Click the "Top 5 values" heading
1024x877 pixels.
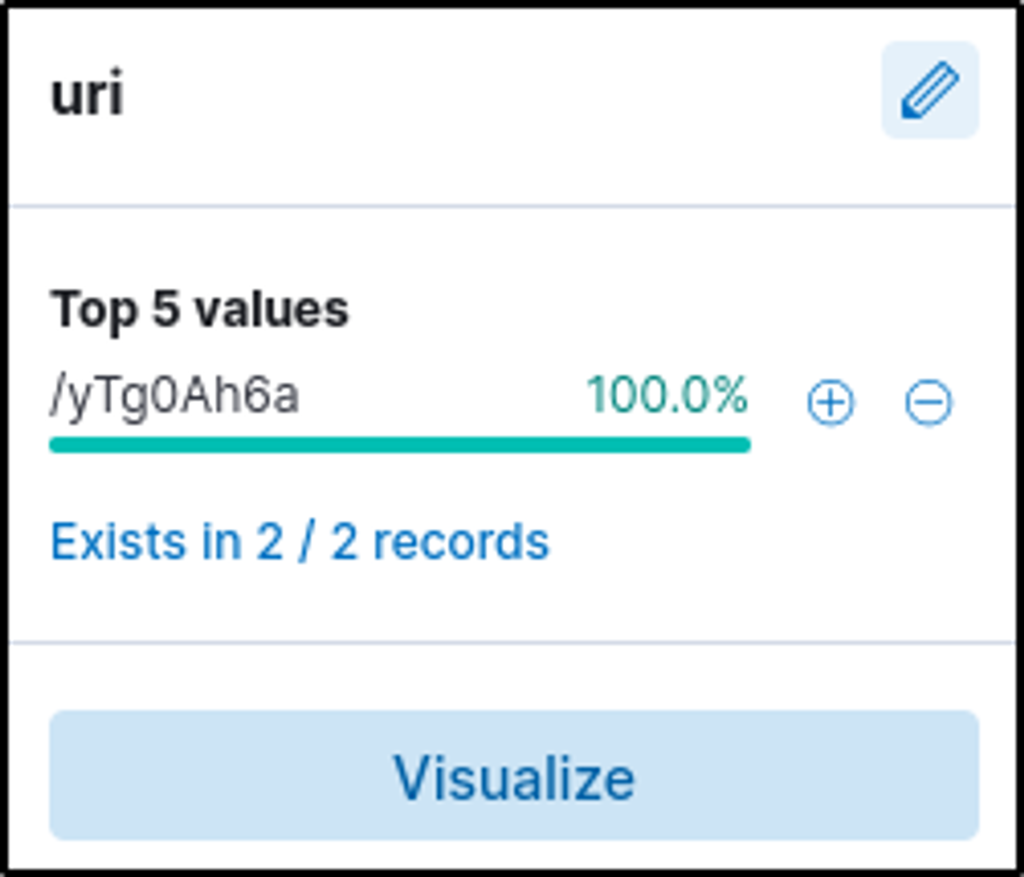pyautogui.click(x=200, y=309)
